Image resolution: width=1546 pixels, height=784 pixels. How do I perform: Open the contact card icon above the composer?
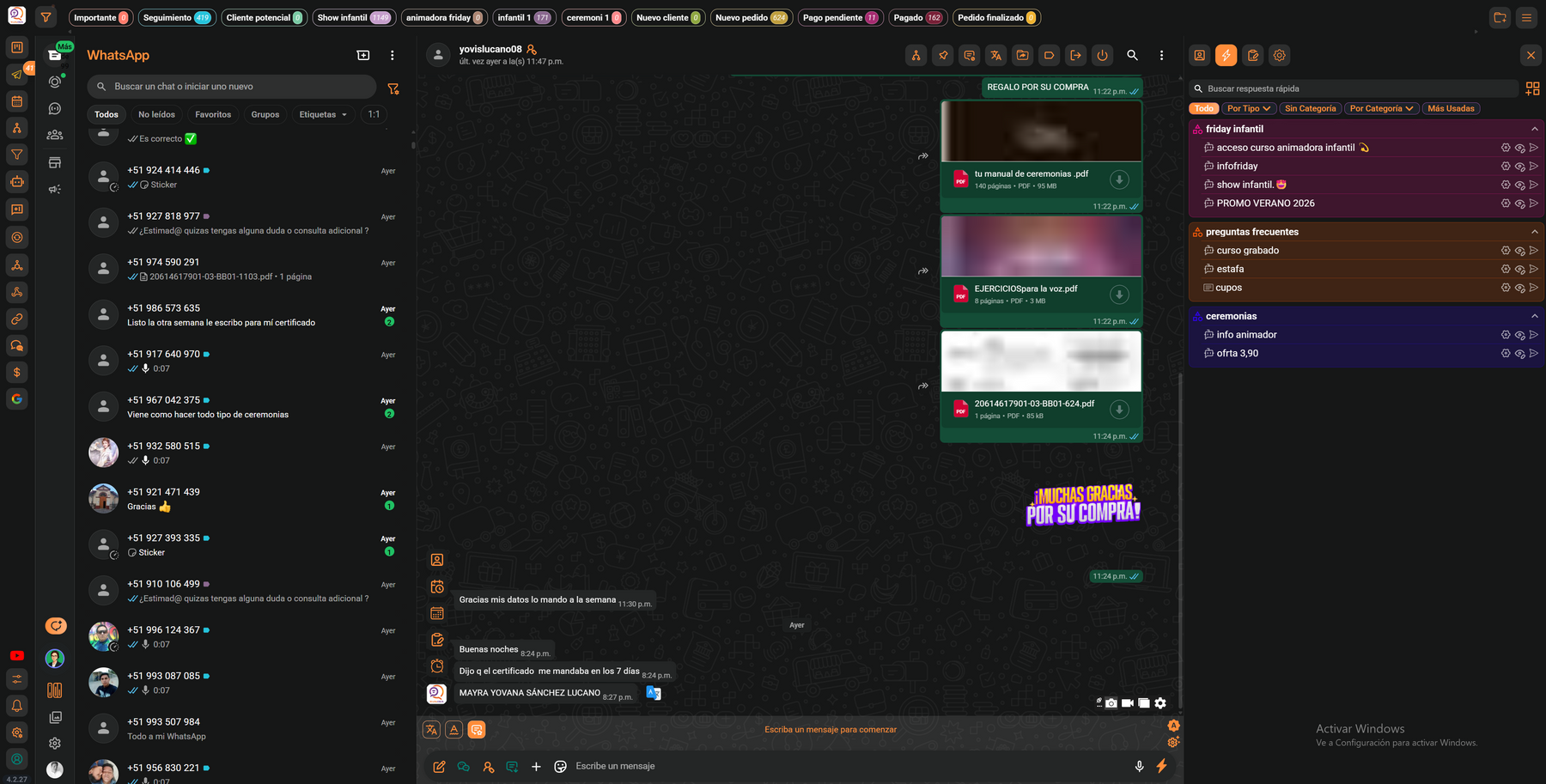tap(437, 559)
